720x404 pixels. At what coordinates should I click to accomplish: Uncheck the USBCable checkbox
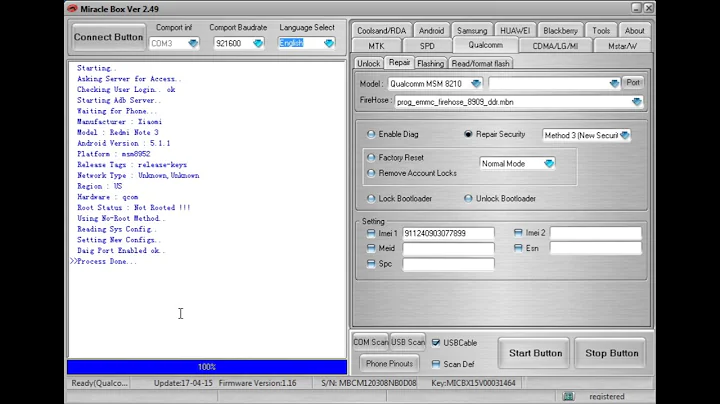coord(436,342)
